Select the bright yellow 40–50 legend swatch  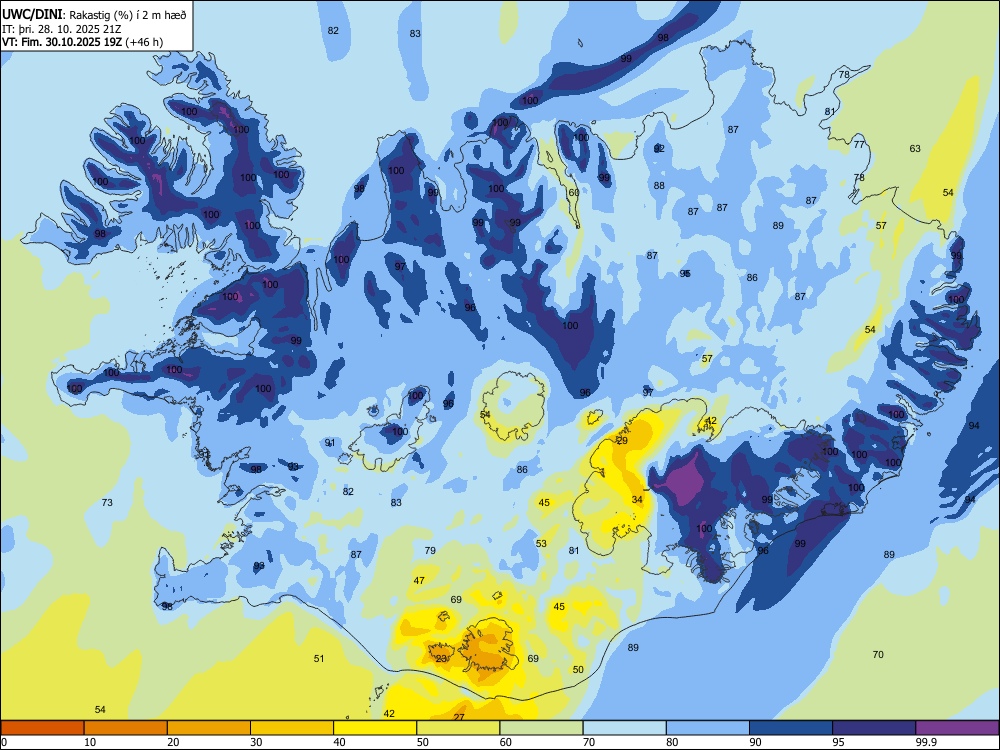coord(375,728)
